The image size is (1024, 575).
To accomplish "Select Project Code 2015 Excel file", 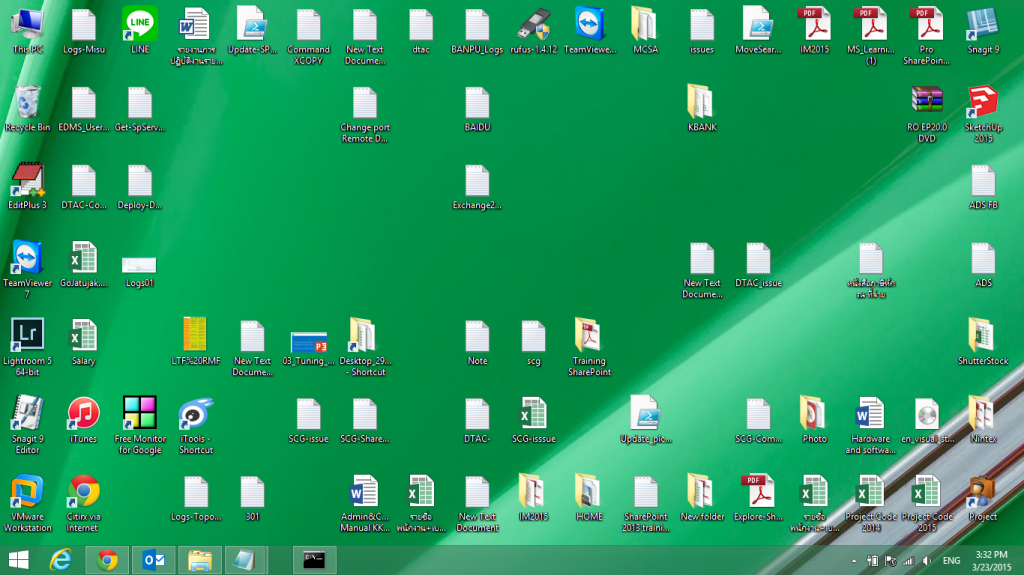I will [x=927, y=502].
